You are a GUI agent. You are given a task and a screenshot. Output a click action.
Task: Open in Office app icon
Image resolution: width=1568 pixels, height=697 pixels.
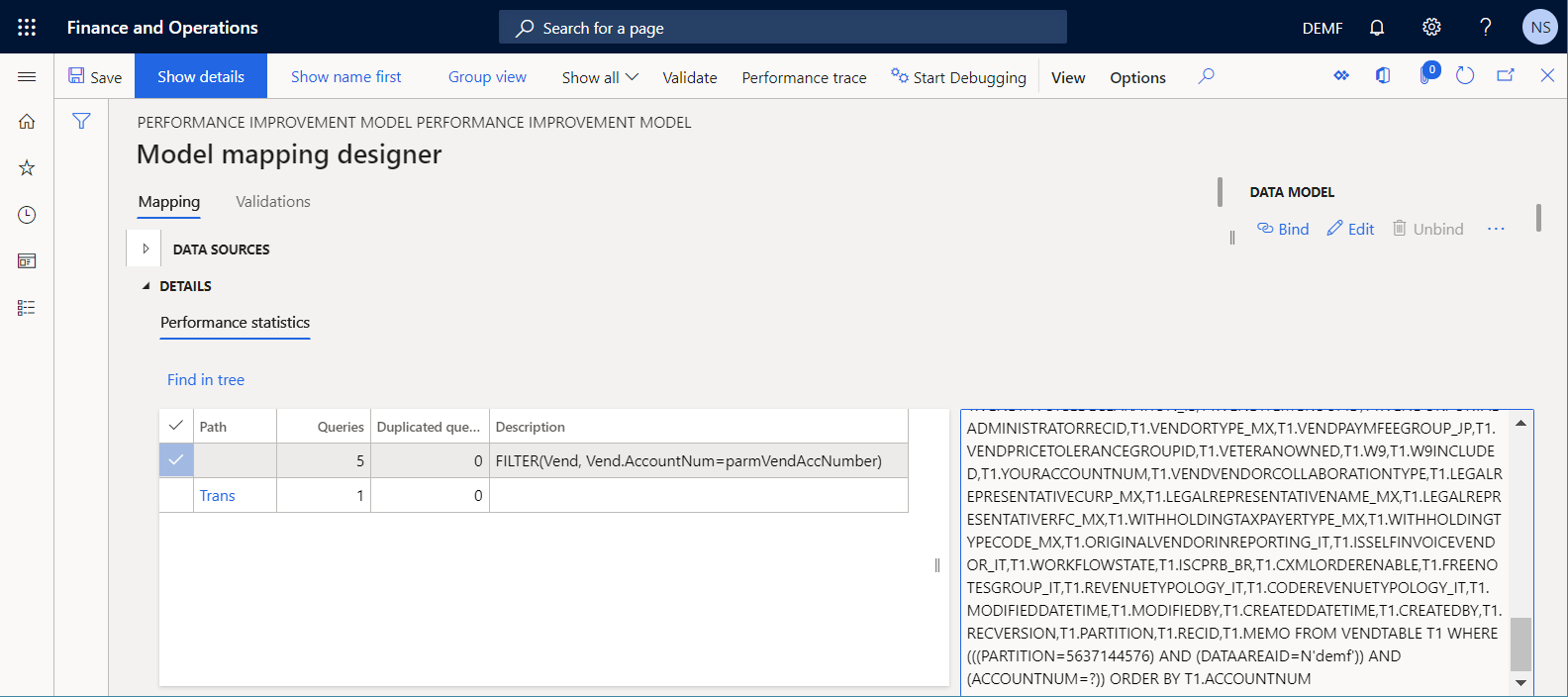pos(1383,75)
